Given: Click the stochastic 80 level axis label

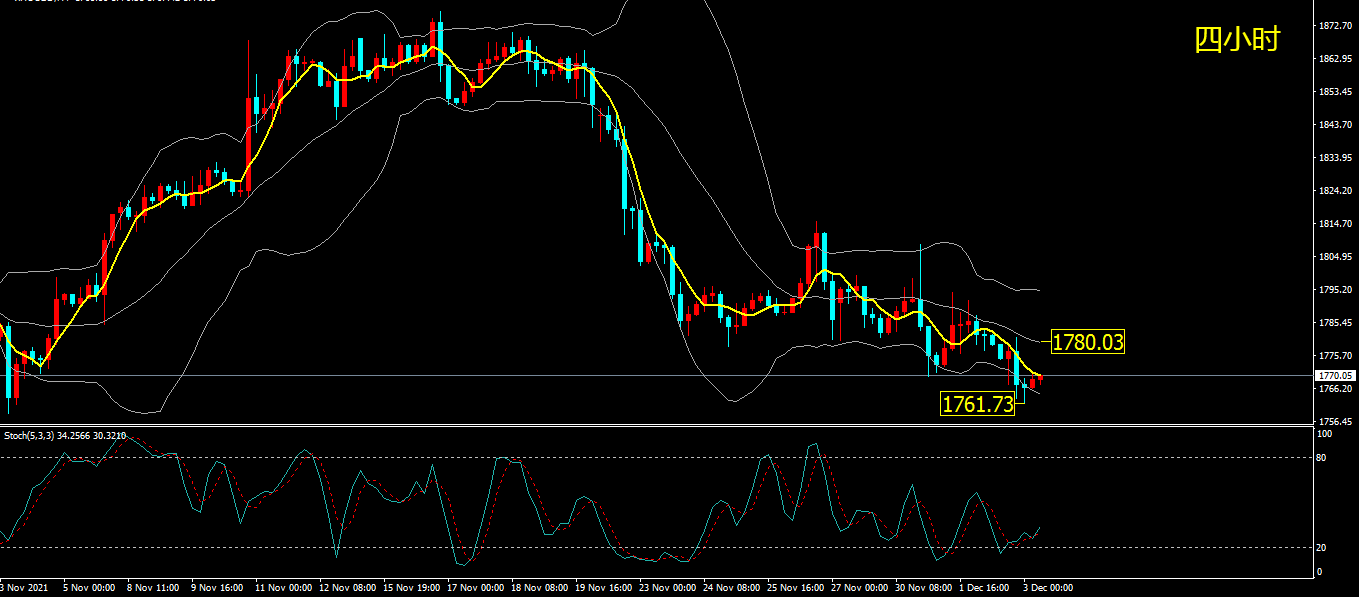Looking at the screenshot, I should [x=1325, y=457].
